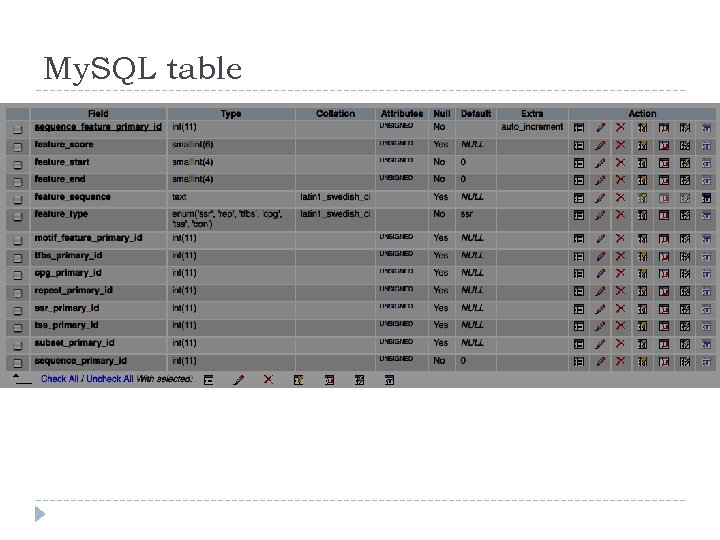
Task: Browse distinct values of sequence_feature_primary_id
Action: click(579, 128)
